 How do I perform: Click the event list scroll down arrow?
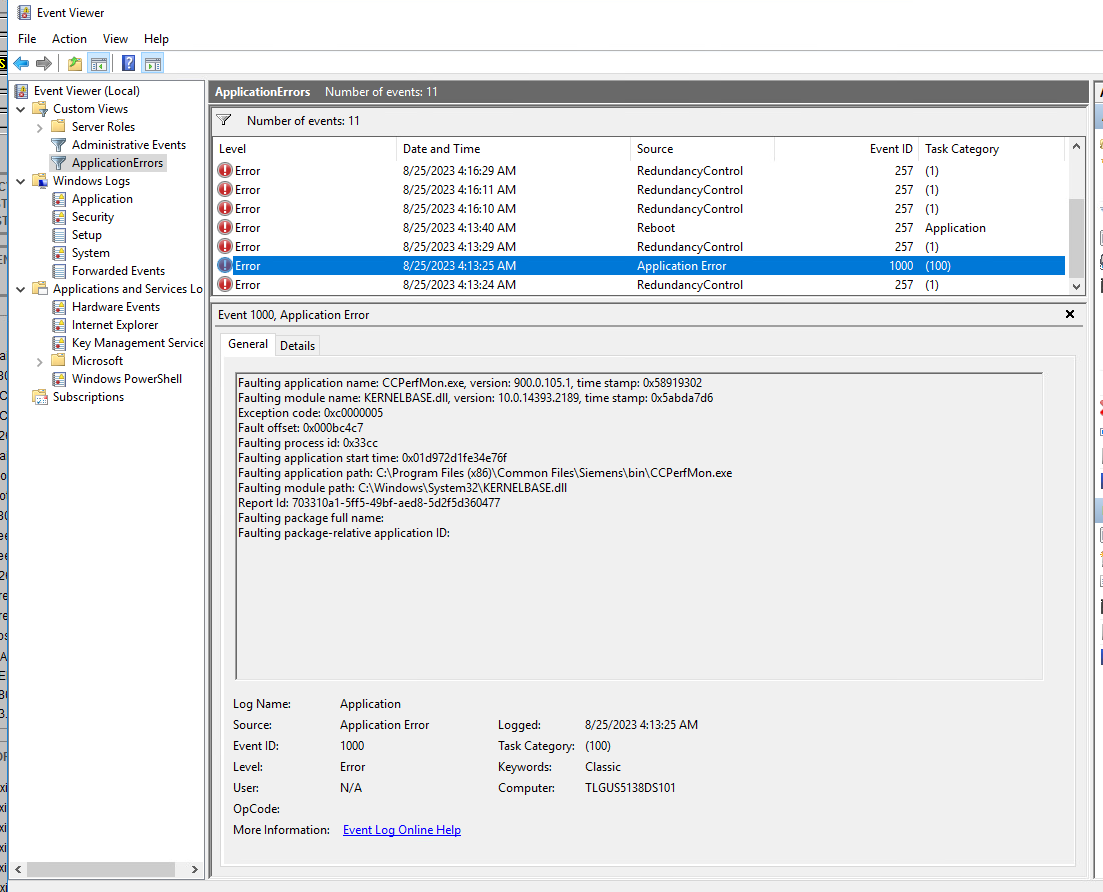1077,286
